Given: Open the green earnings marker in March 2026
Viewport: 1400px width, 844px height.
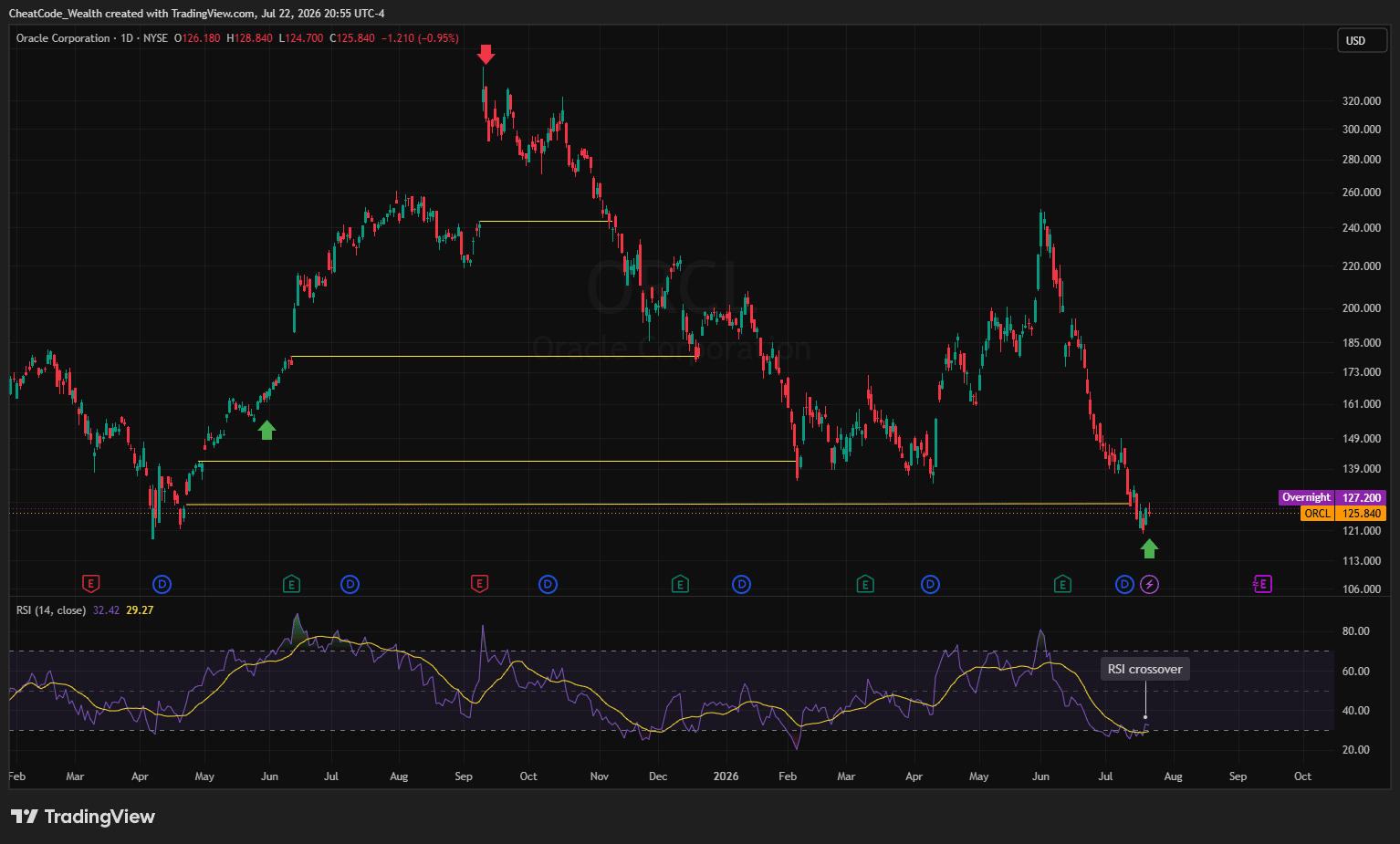Looking at the screenshot, I should [865, 584].
